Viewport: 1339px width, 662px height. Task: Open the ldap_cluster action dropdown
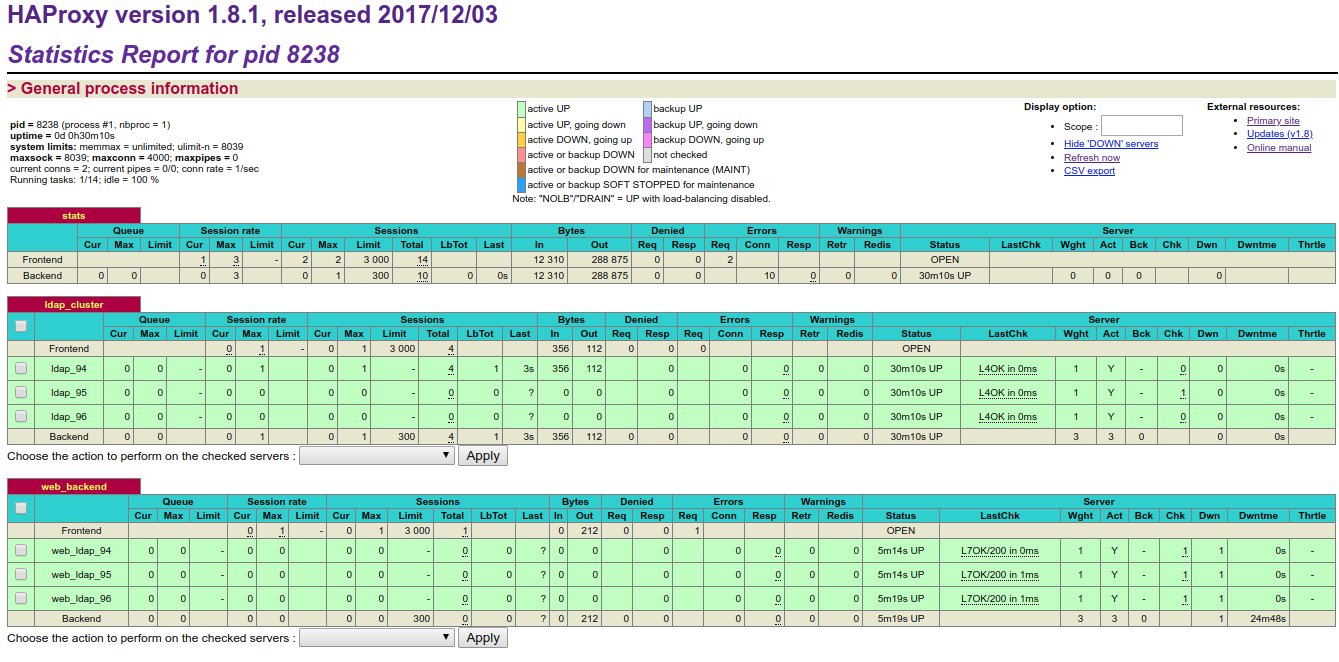point(377,456)
